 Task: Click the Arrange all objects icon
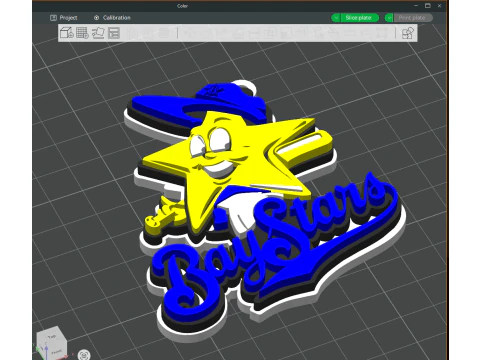tap(114, 33)
